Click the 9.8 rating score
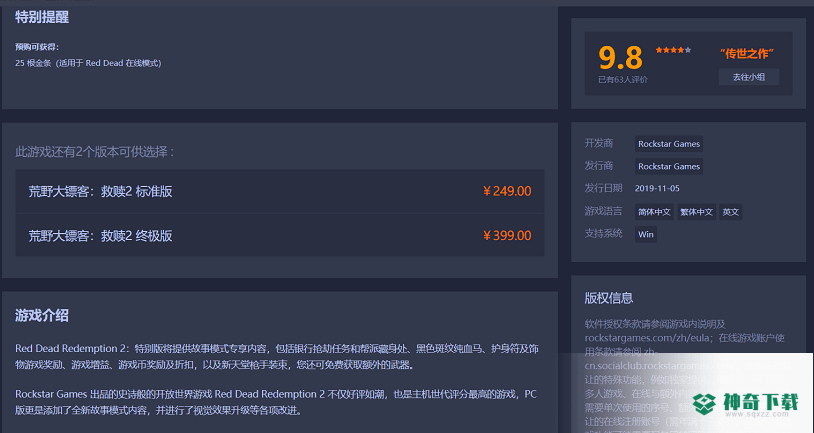 coord(620,58)
